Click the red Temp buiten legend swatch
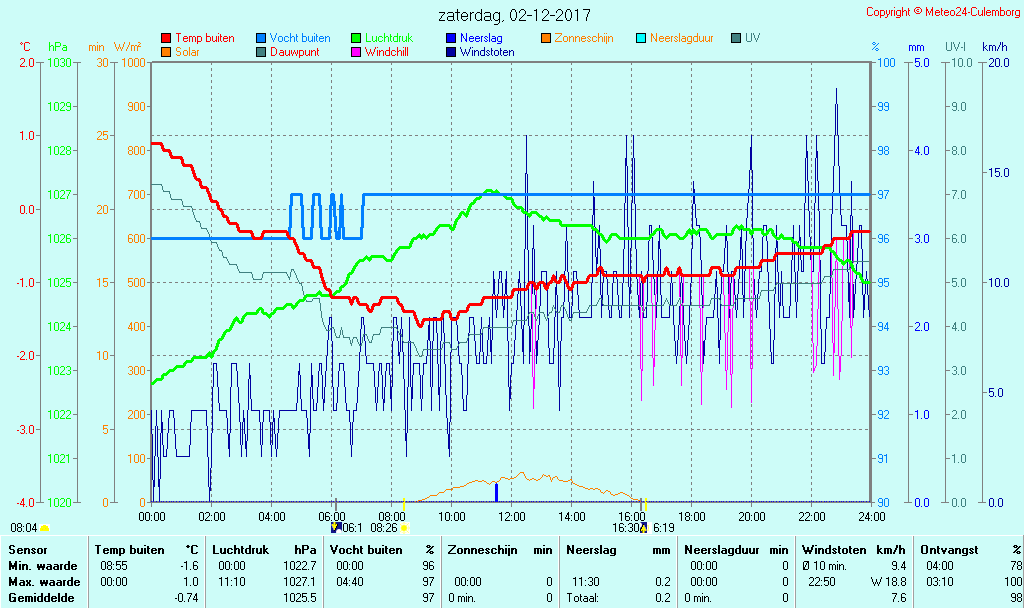This screenshot has height=608, width=1026. point(166,38)
